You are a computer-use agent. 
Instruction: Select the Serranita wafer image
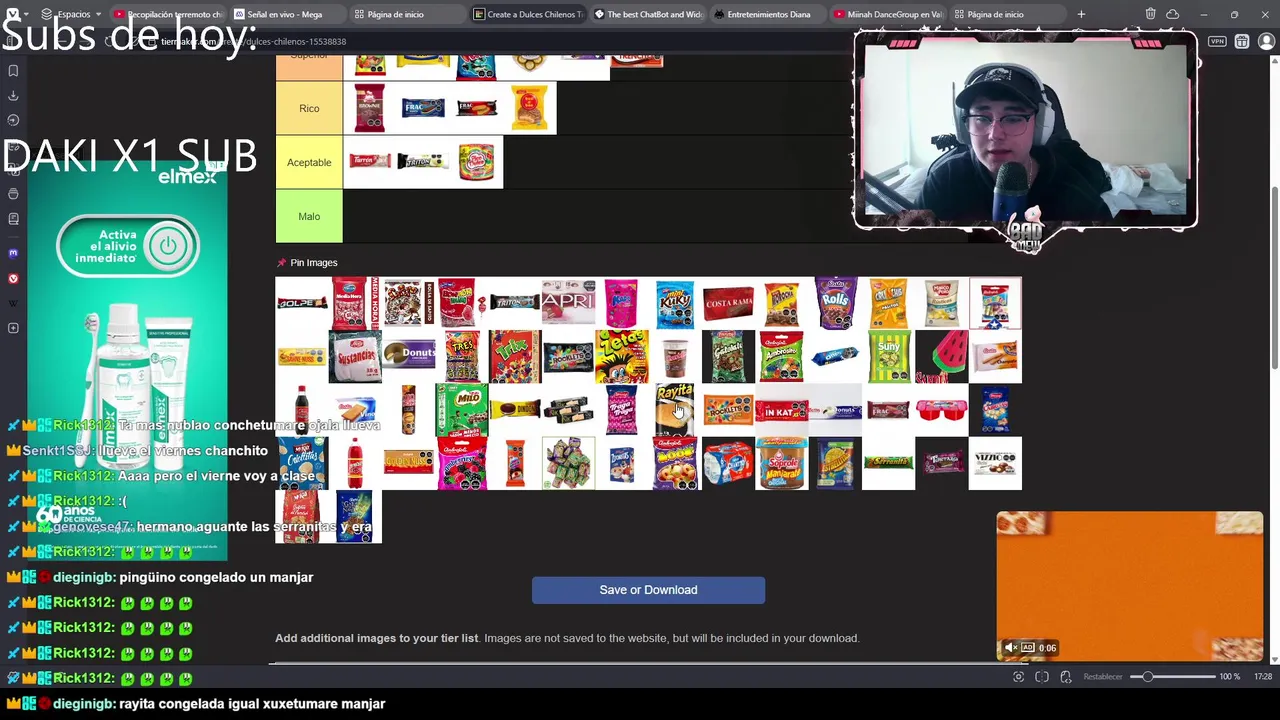(888, 463)
